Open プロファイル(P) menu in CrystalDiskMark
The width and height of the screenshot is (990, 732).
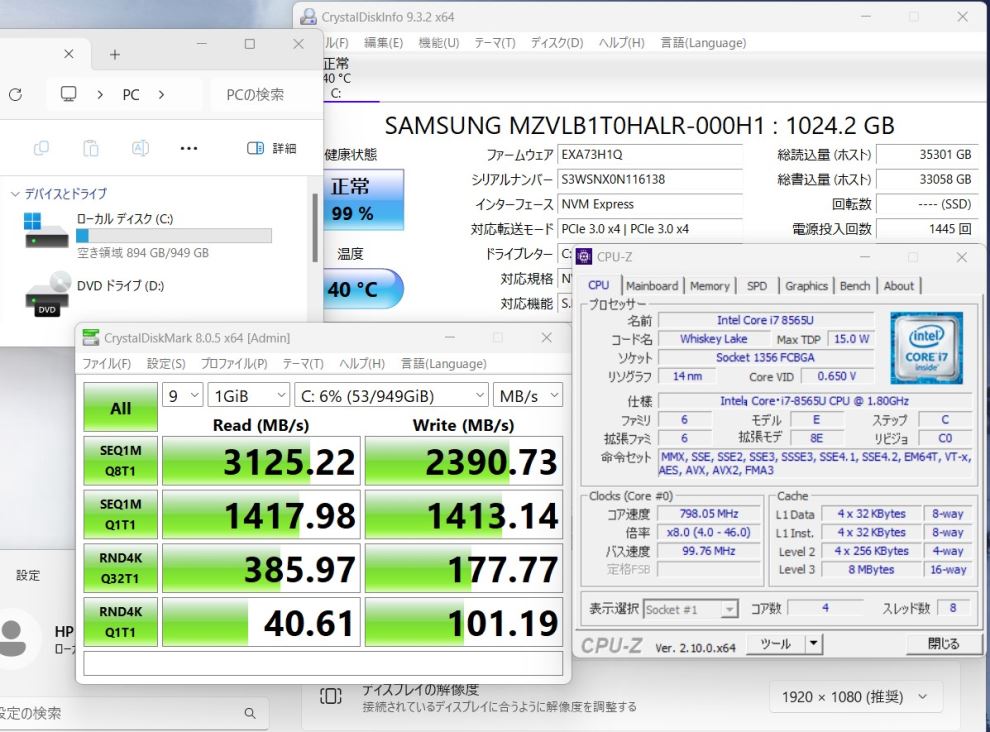pyautogui.click(x=234, y=364)
